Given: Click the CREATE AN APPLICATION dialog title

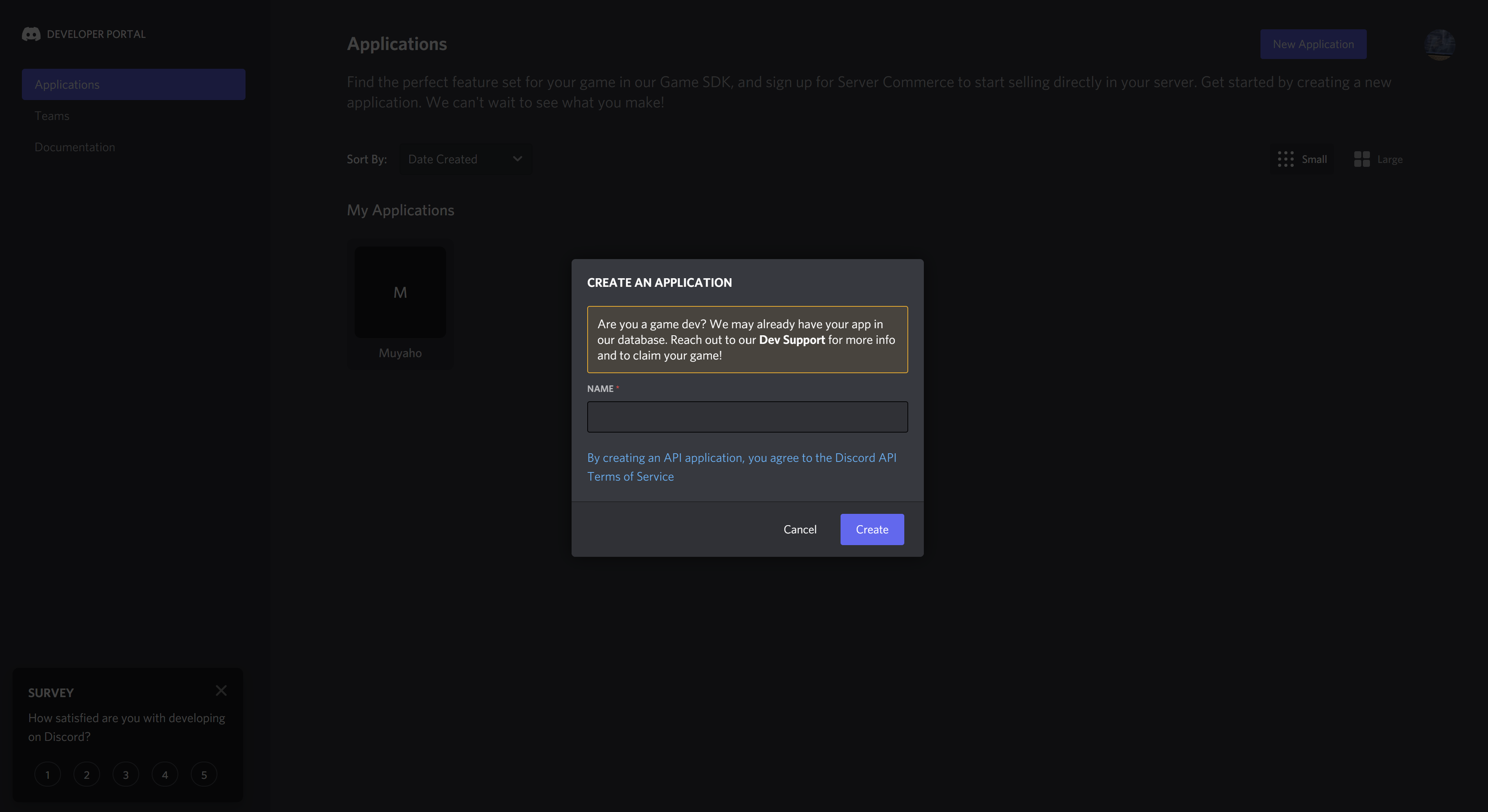Looking at the screenshot, I should click(x=659, y=283).
